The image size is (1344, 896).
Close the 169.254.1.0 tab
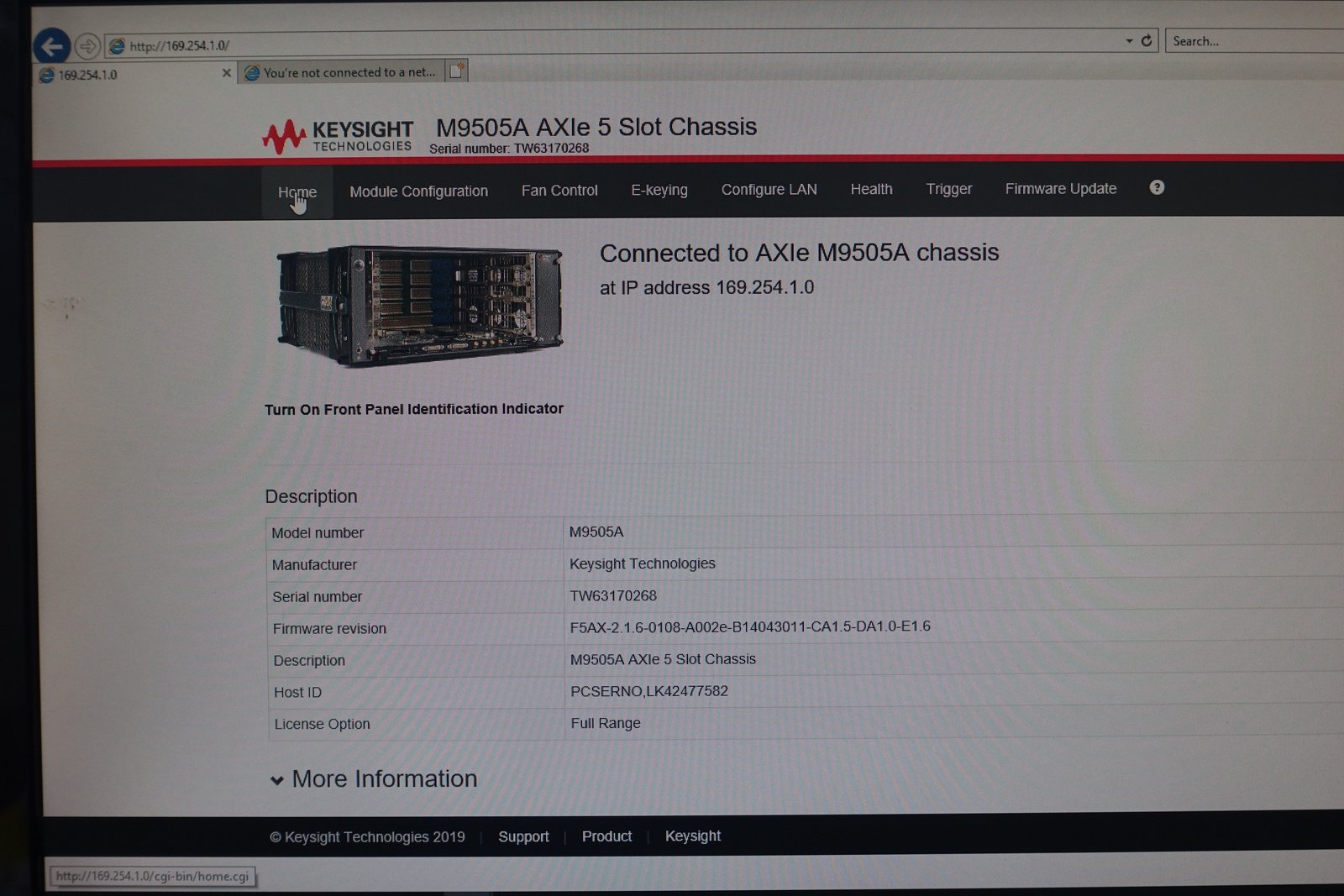click(x=226, y=73)
